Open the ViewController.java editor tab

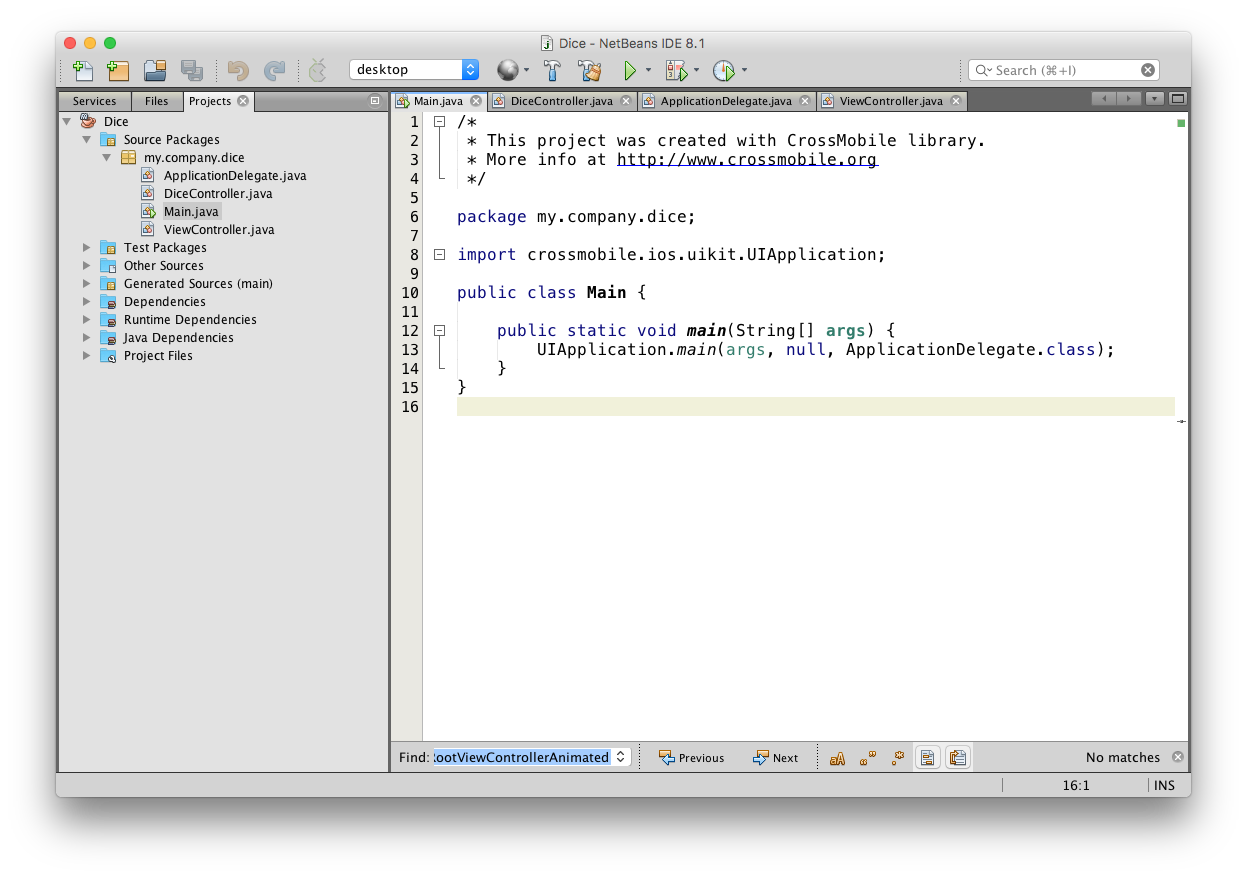[x=891, y=101]
